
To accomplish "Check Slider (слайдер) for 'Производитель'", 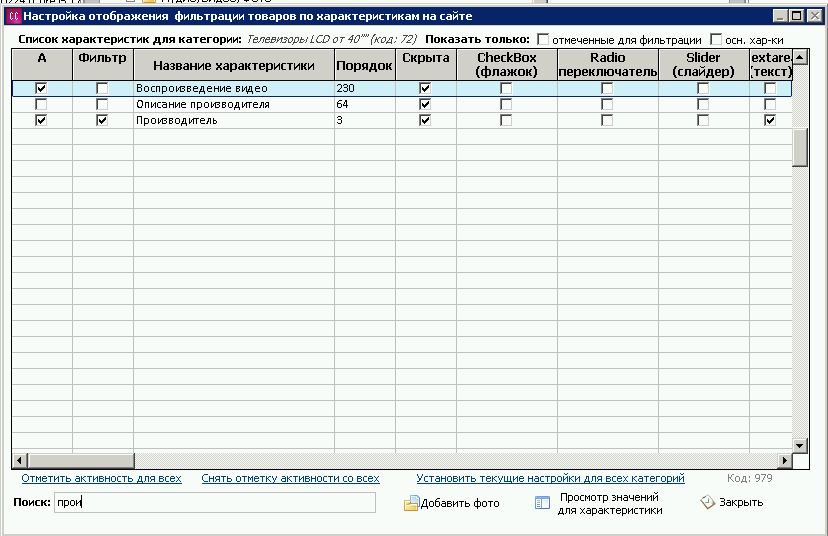I will tap(703, 120).
